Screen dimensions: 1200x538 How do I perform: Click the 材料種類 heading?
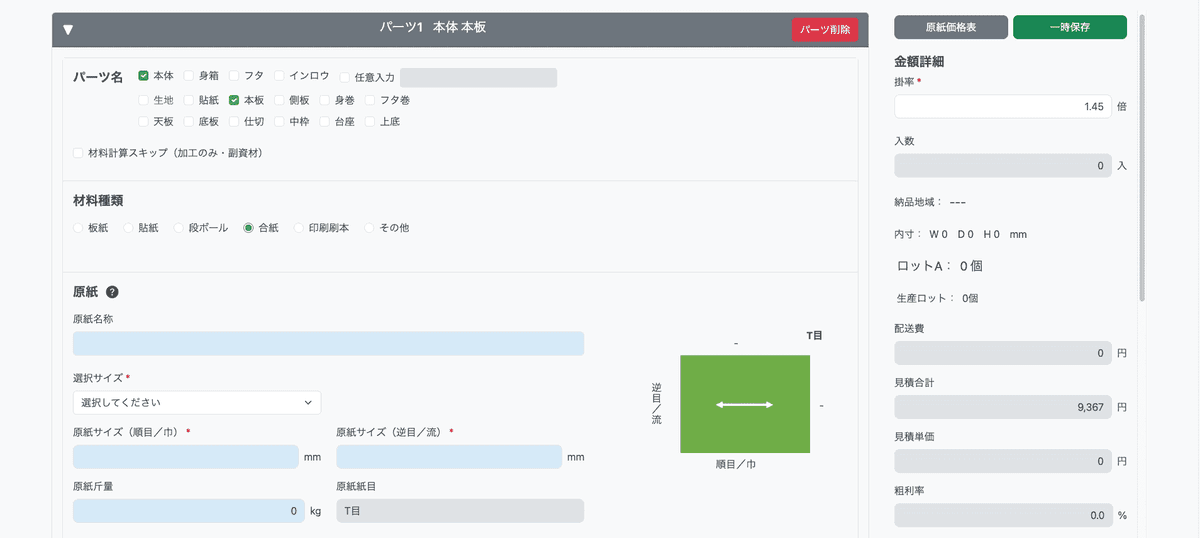pos(98,201)
